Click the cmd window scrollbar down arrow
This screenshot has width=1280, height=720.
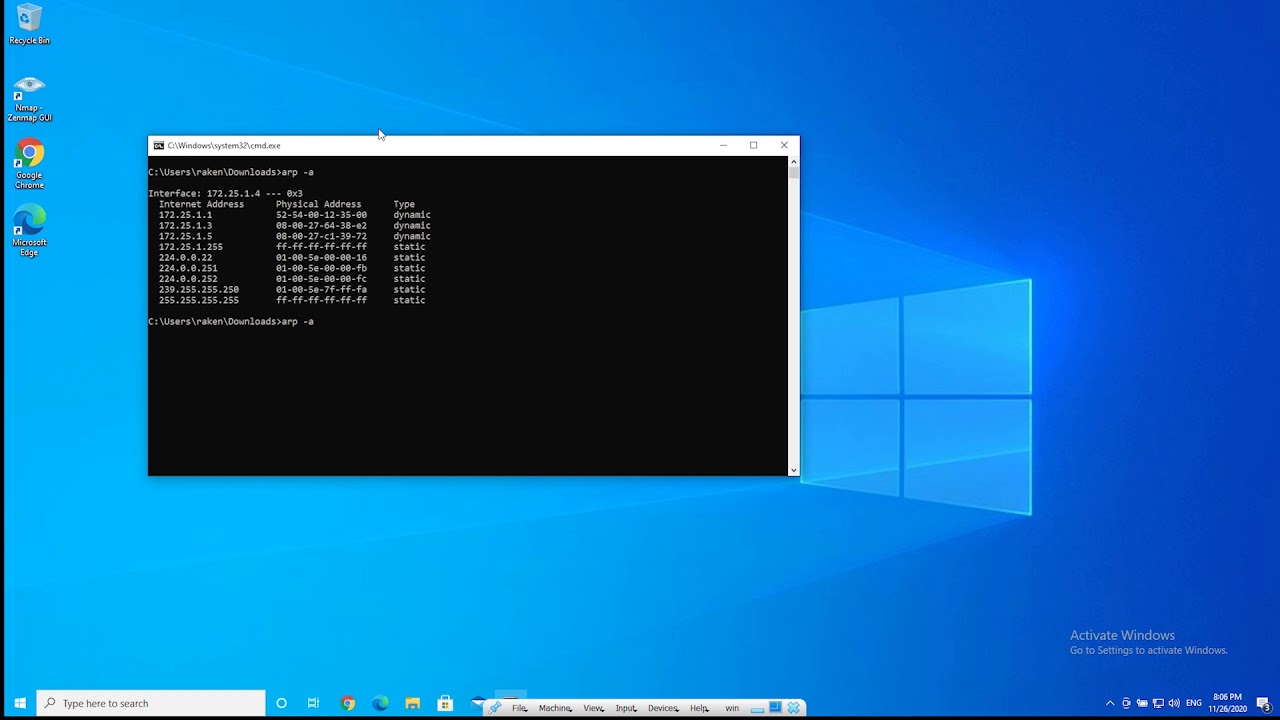[x=794, y=470]
